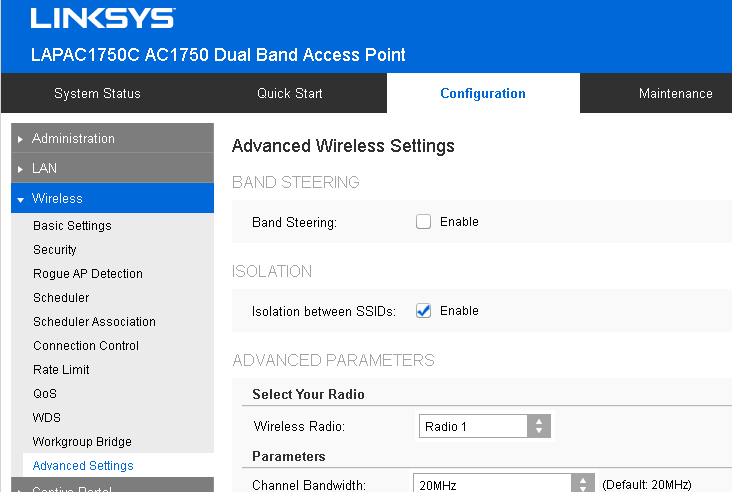Open the Channel Bandwidth dropdown

pos(504,483)
